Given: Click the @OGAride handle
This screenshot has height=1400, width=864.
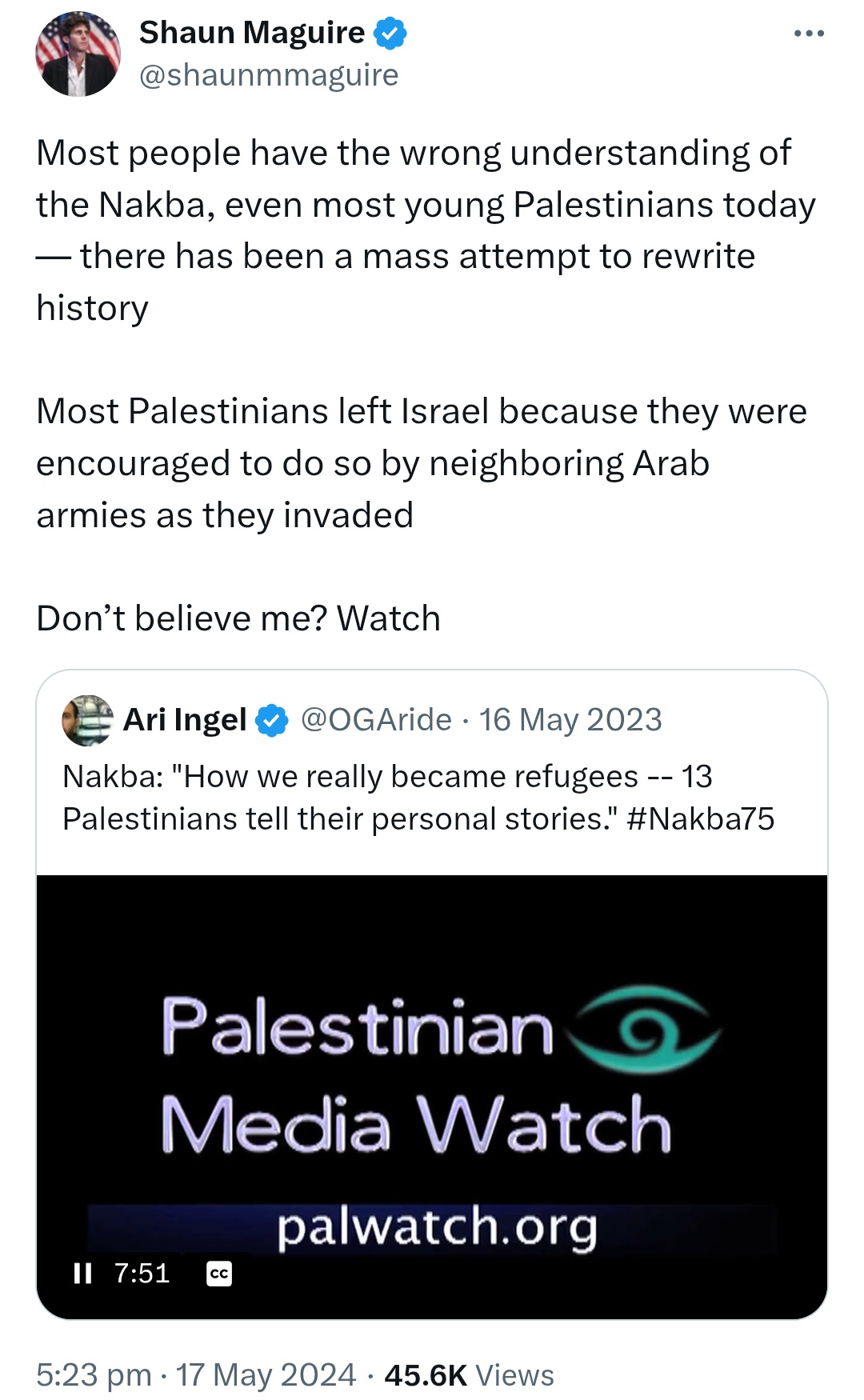Looking at the screenshot, I should click(x=376, y=720).
